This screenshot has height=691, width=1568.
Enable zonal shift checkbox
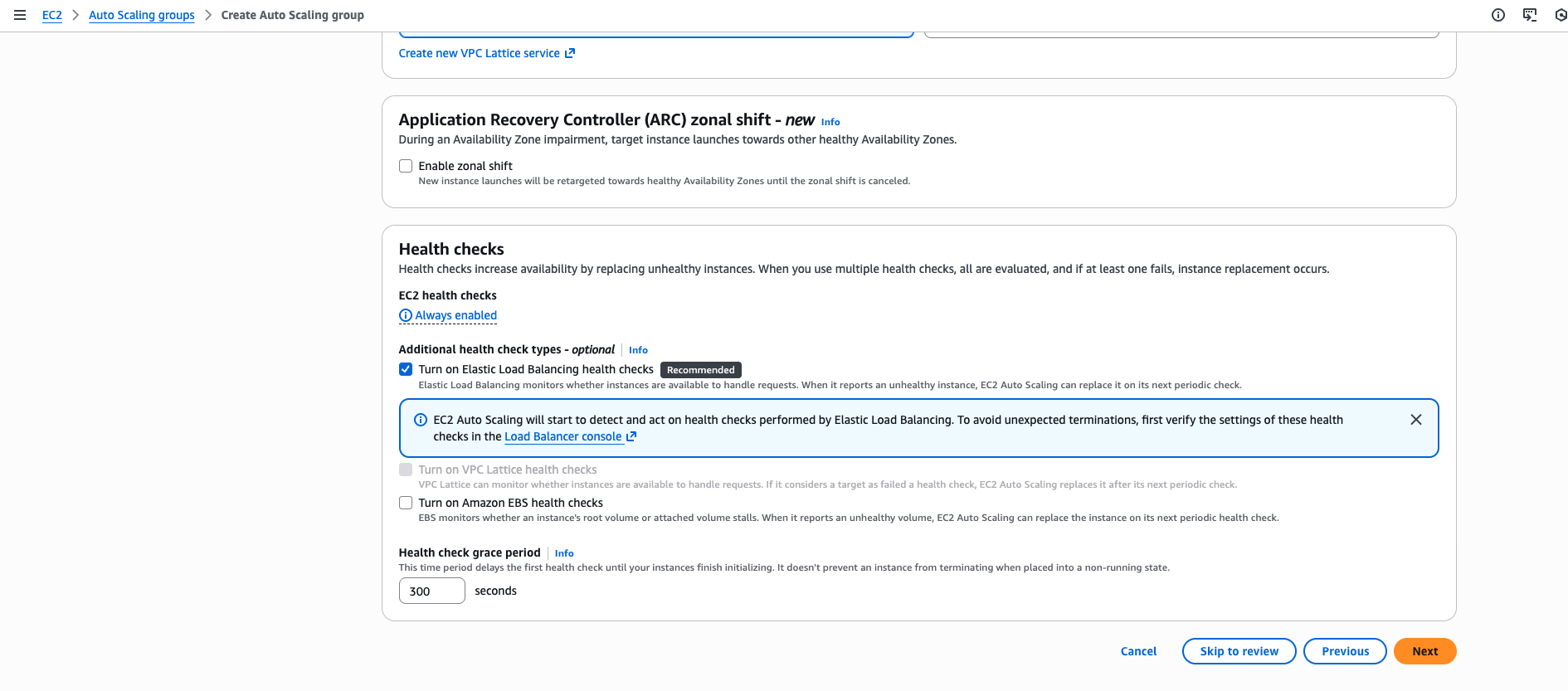pyautogui.click(x=406, y=166)
